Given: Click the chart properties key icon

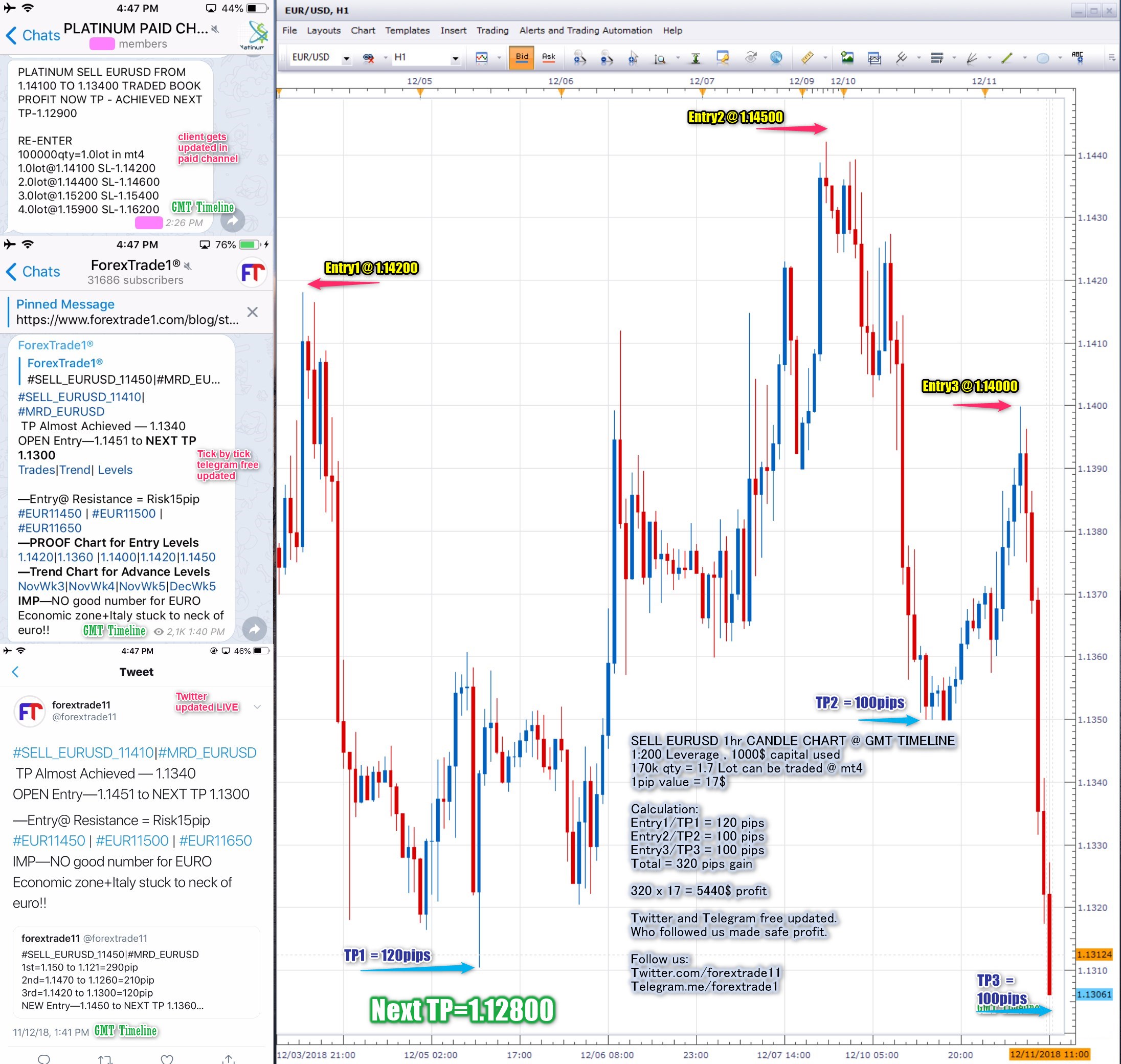Looking at the screenshot, I should [x=723, y=57].
